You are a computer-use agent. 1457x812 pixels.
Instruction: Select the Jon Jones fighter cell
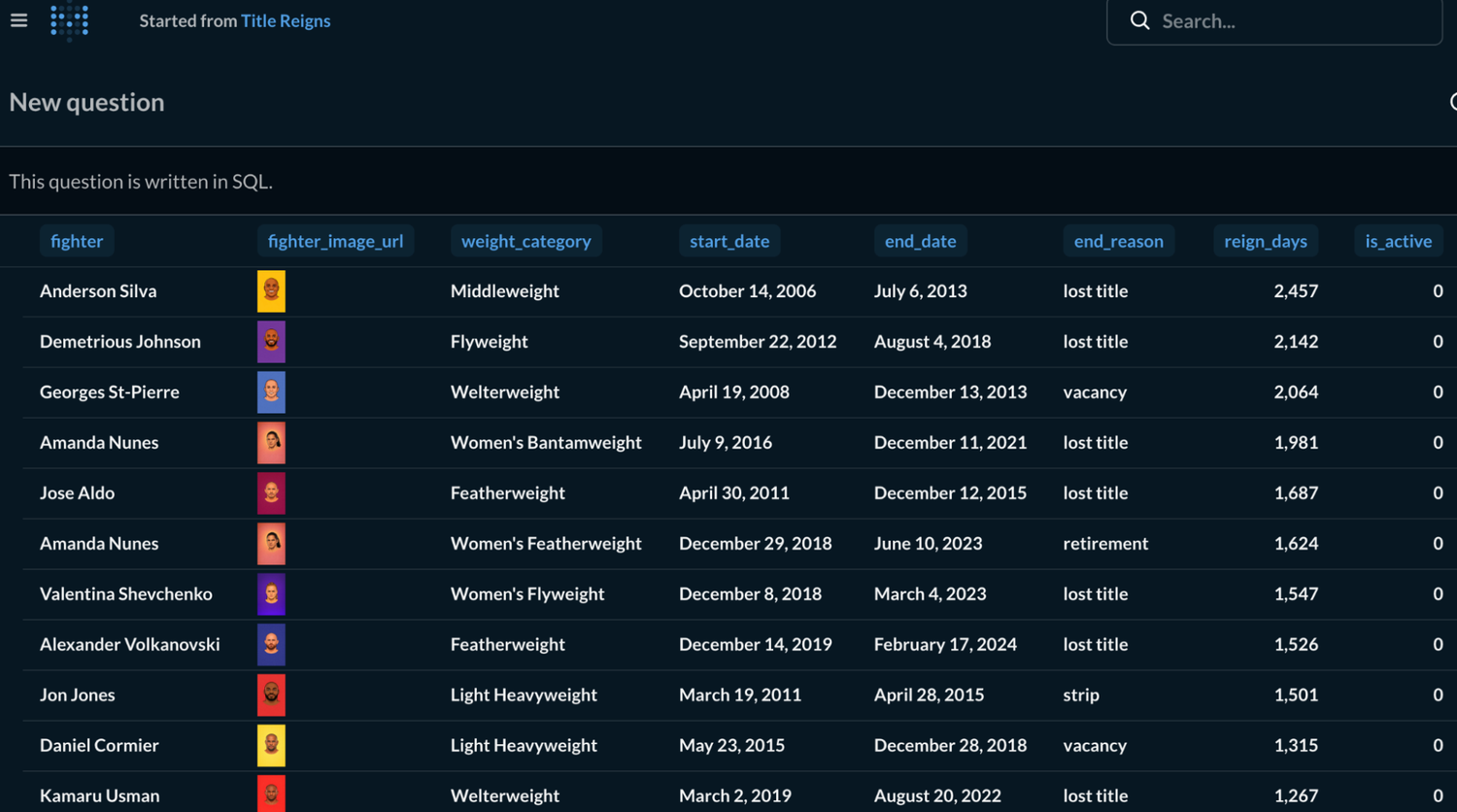78,695
